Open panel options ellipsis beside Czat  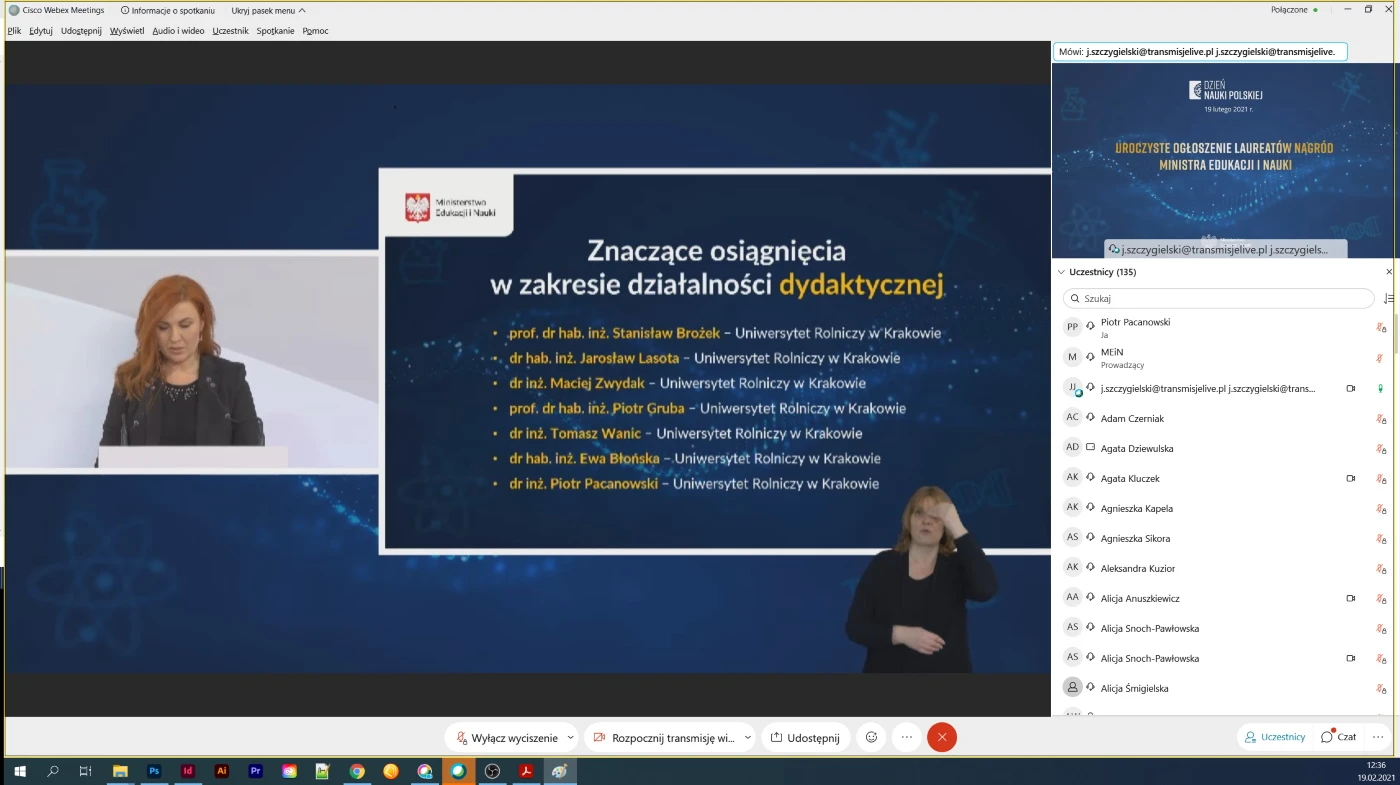pyautogui.click(x=1380, y=737)
